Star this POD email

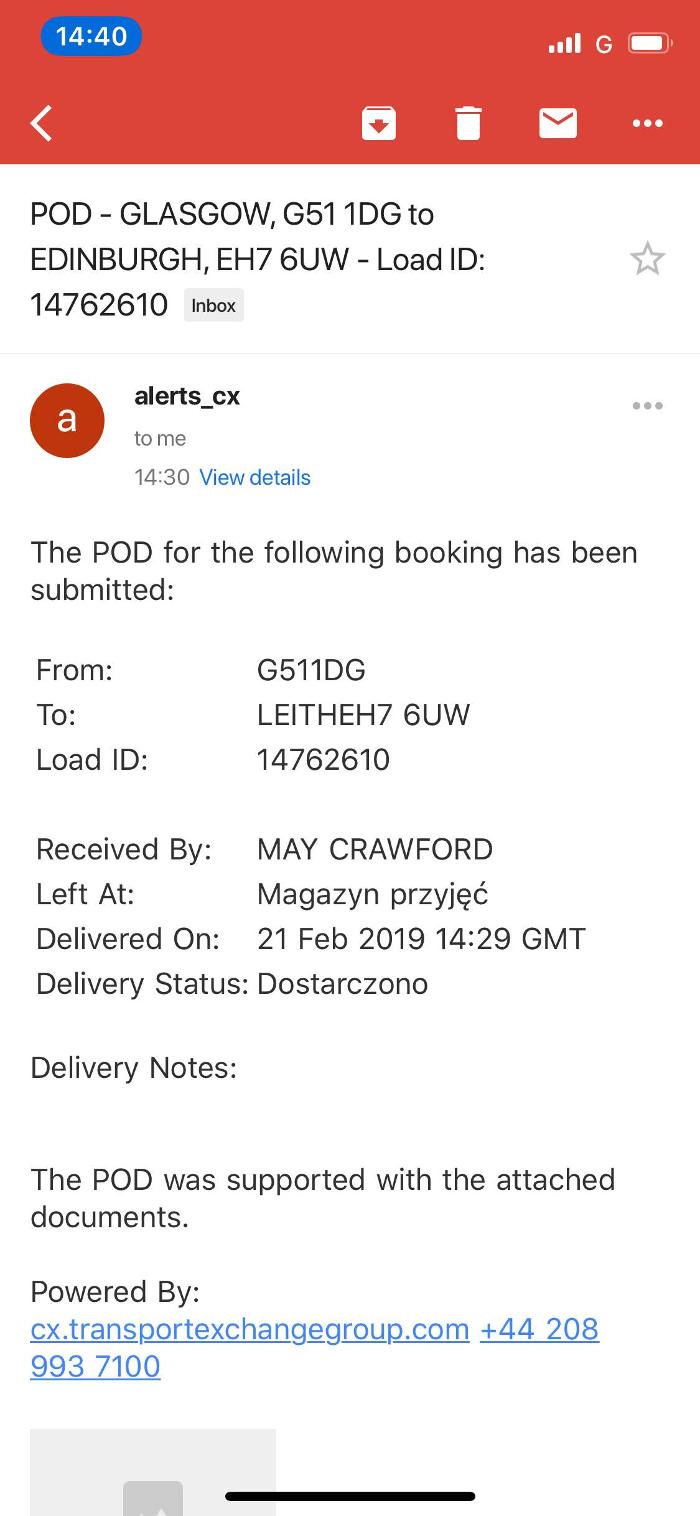[x=647, y=259]
